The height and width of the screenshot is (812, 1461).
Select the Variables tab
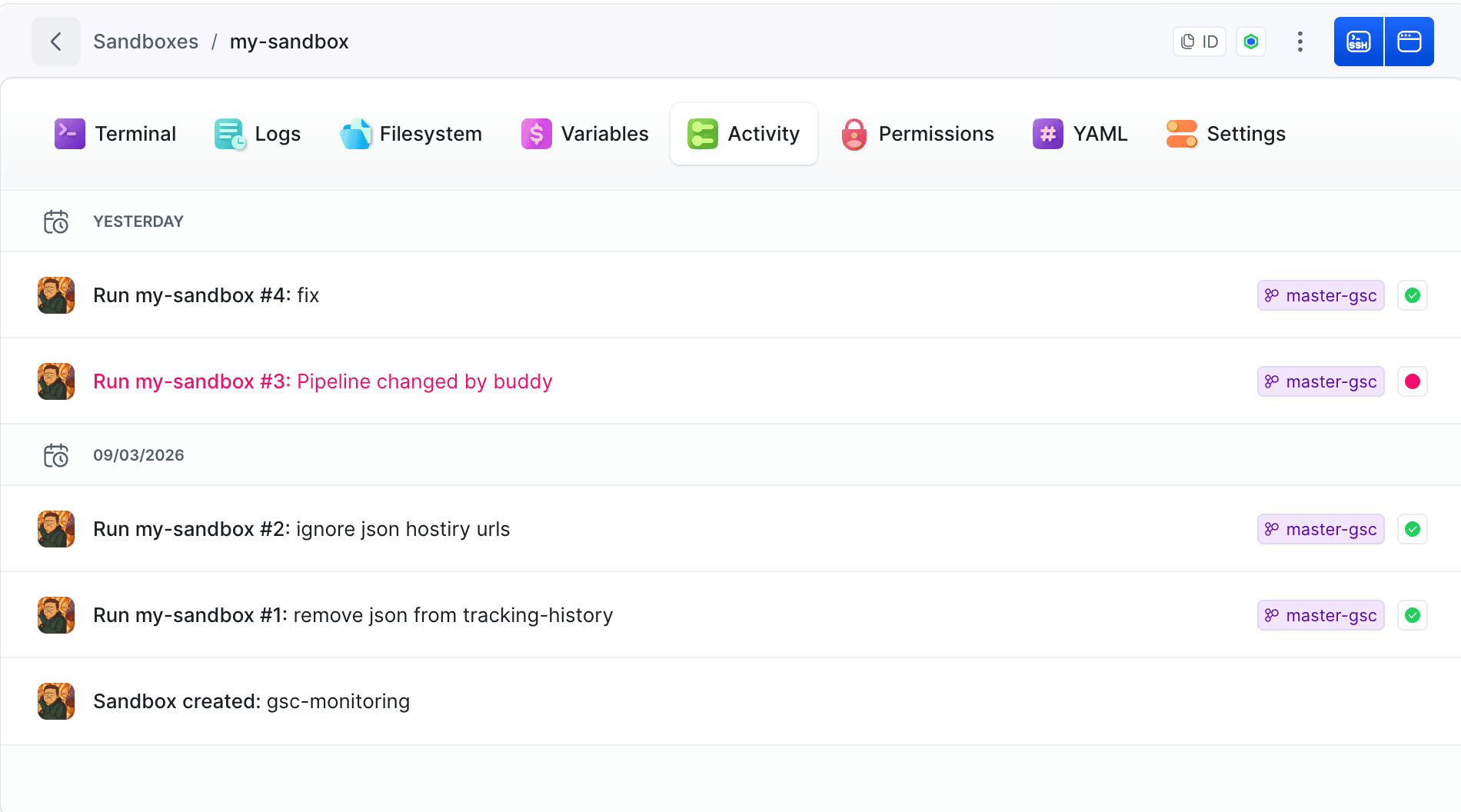(x=585, y=134)
